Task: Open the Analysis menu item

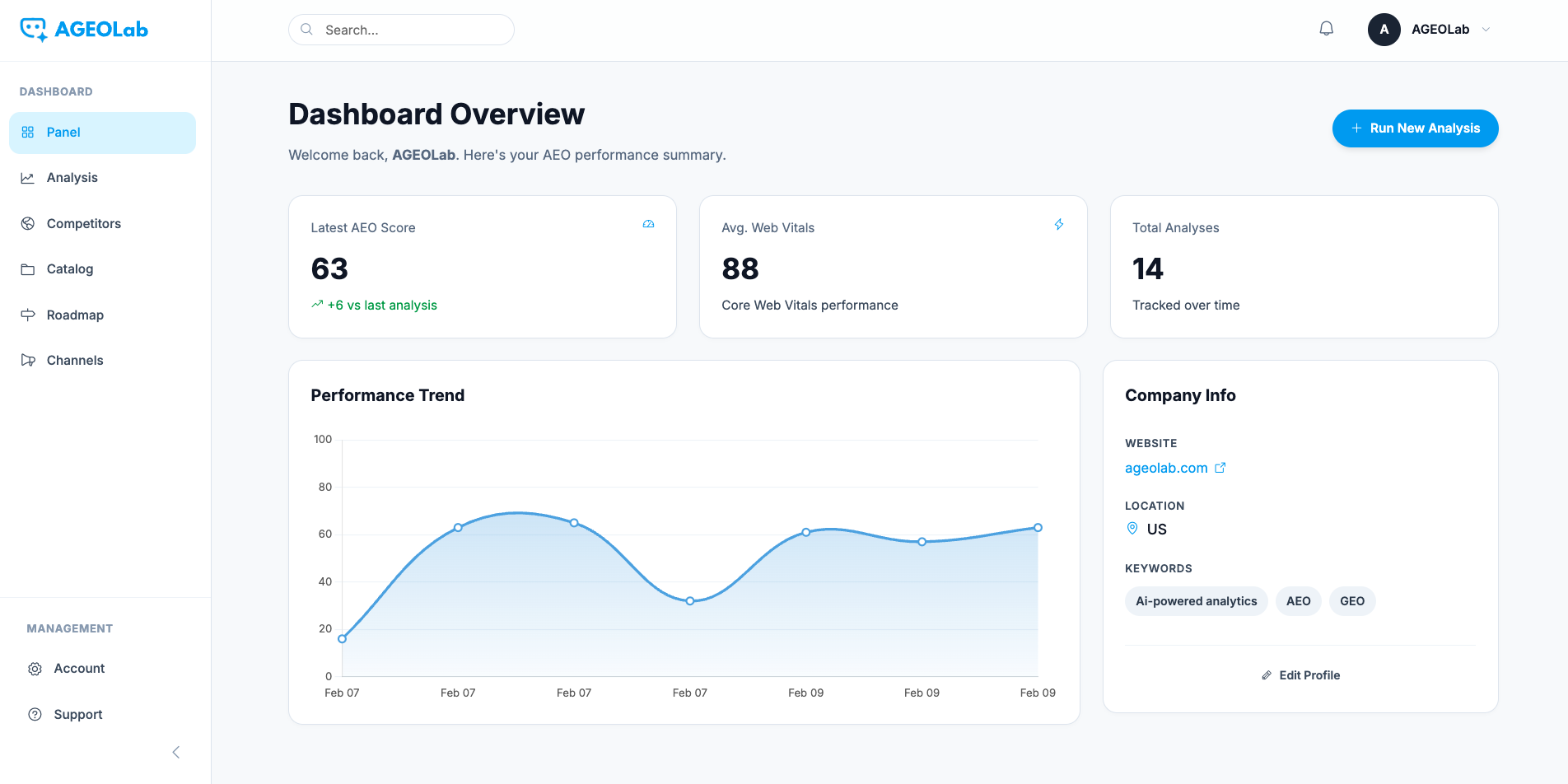Action: 72,178
